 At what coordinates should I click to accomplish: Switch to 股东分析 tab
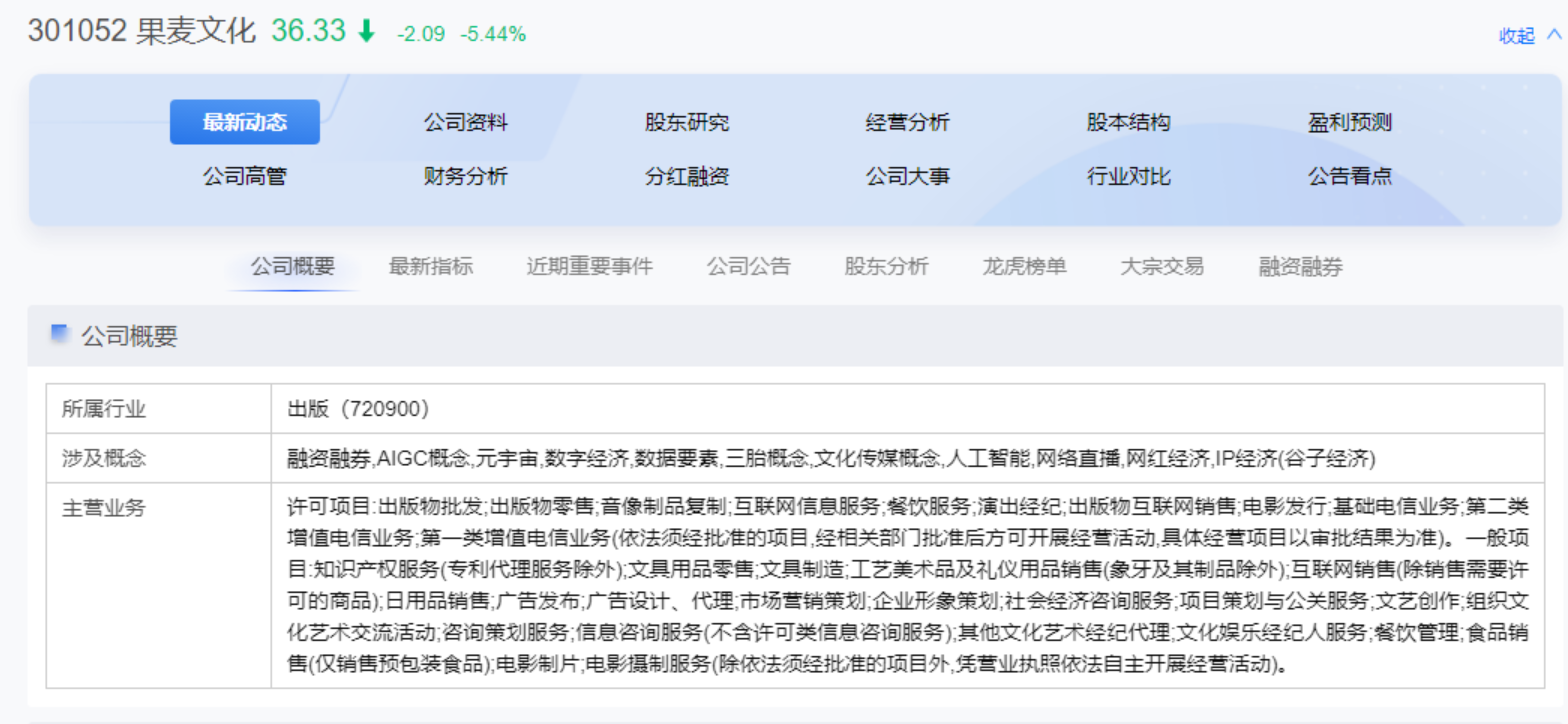tap(887, 267)
